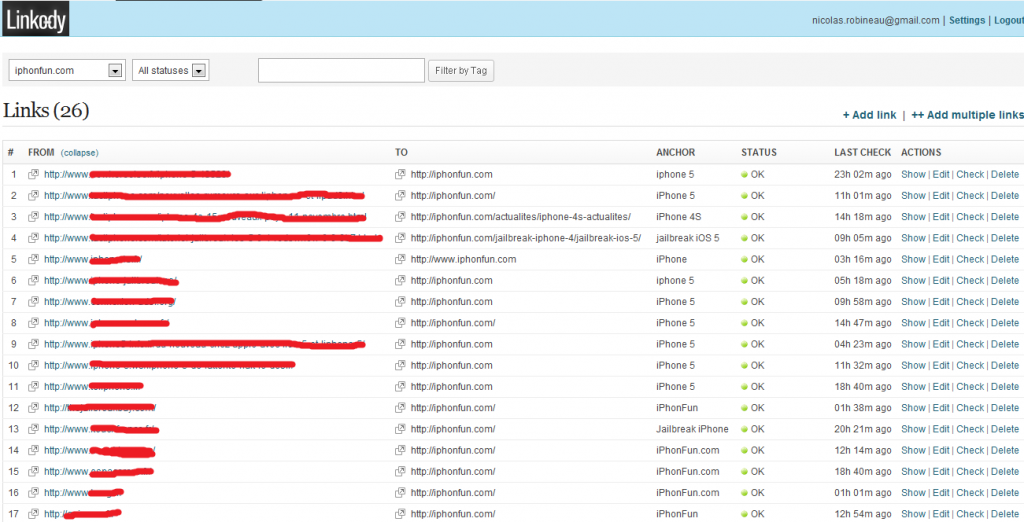Image resolution: width=1024 pixels, height=522 pixels.
Task: Open TO link iphonfun.com/actualites/iphone-4s-actualites/
Action: coord(520,217)
